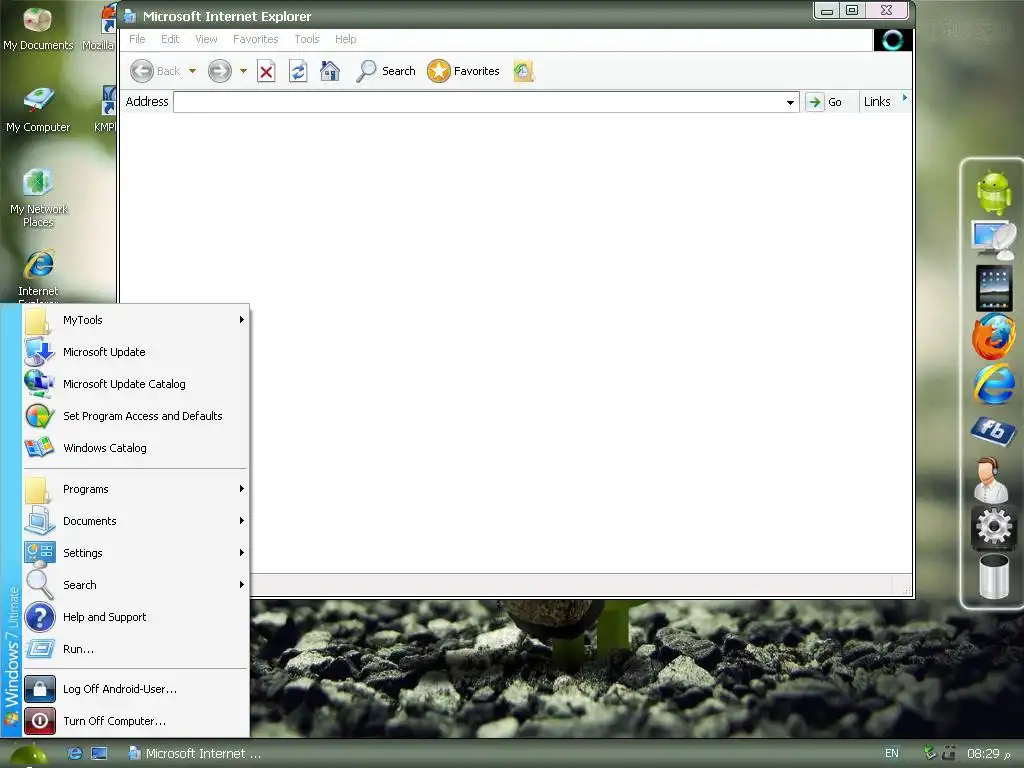Select Microsoft Update in Start menu
This screenshot has height=768, width=1024.
[136, 352]
